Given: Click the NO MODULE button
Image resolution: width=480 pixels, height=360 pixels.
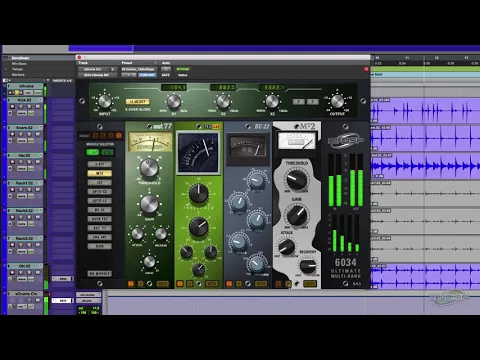Looking at the screenshot, I should coord(99,273).
